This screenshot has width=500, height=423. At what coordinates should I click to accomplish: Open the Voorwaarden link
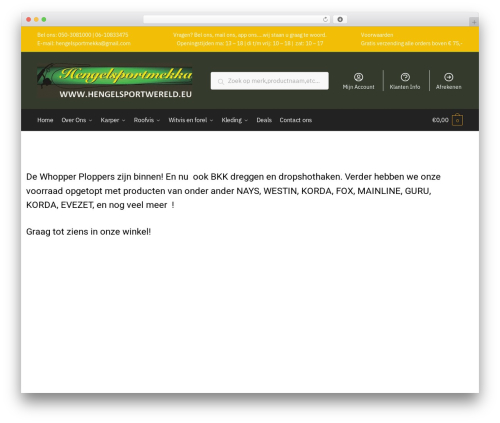coord(377,35)
